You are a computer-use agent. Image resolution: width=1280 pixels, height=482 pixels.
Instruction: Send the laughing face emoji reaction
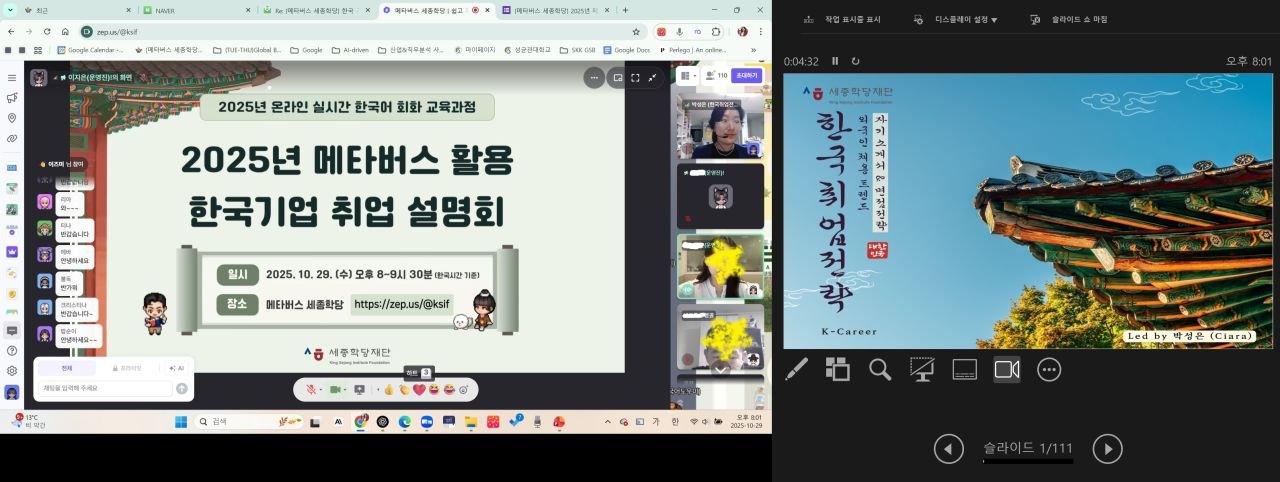[x=434, y=389]
